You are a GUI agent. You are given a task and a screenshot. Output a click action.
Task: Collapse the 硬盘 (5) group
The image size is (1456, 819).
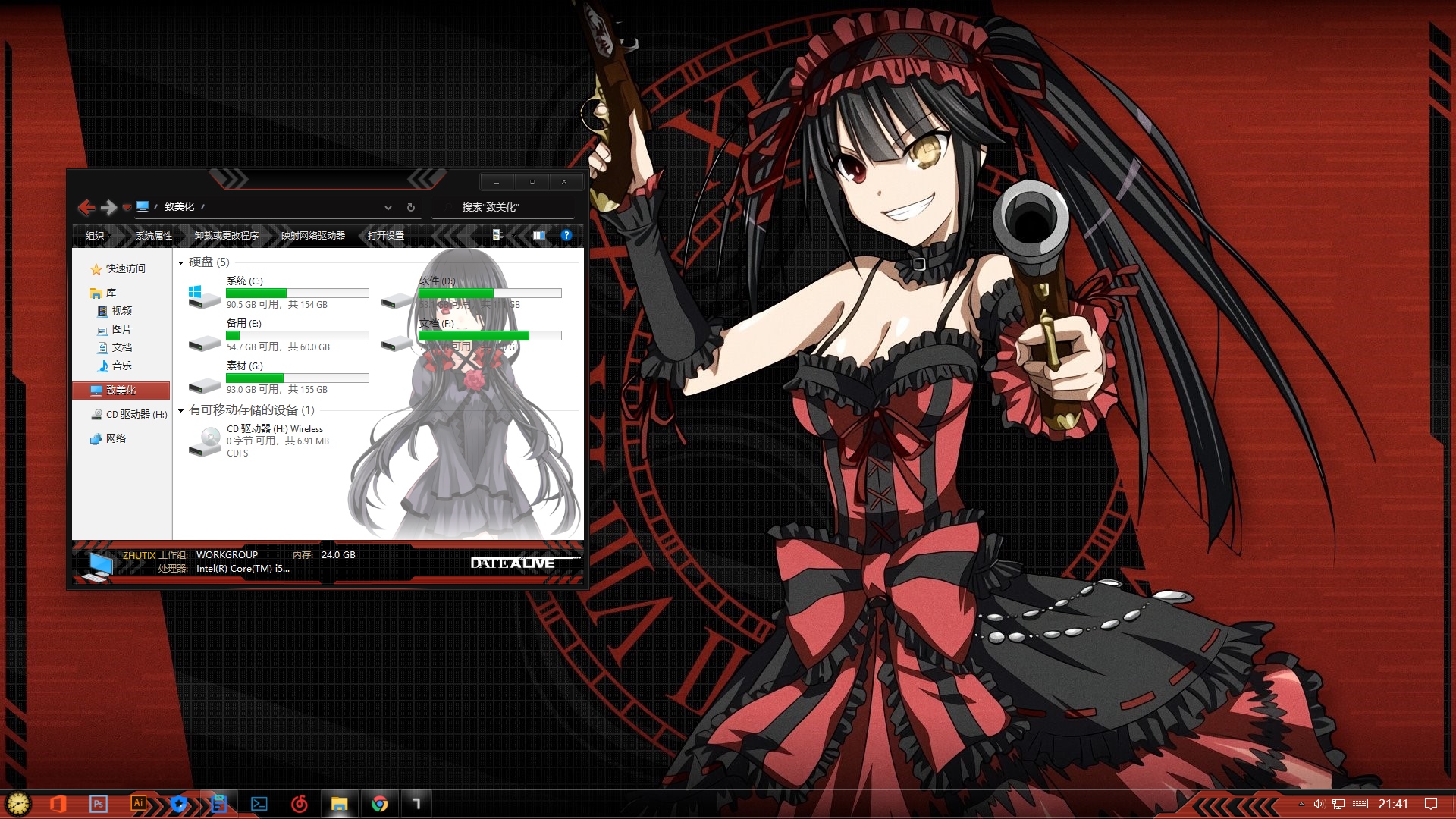[x=181, y=262]
